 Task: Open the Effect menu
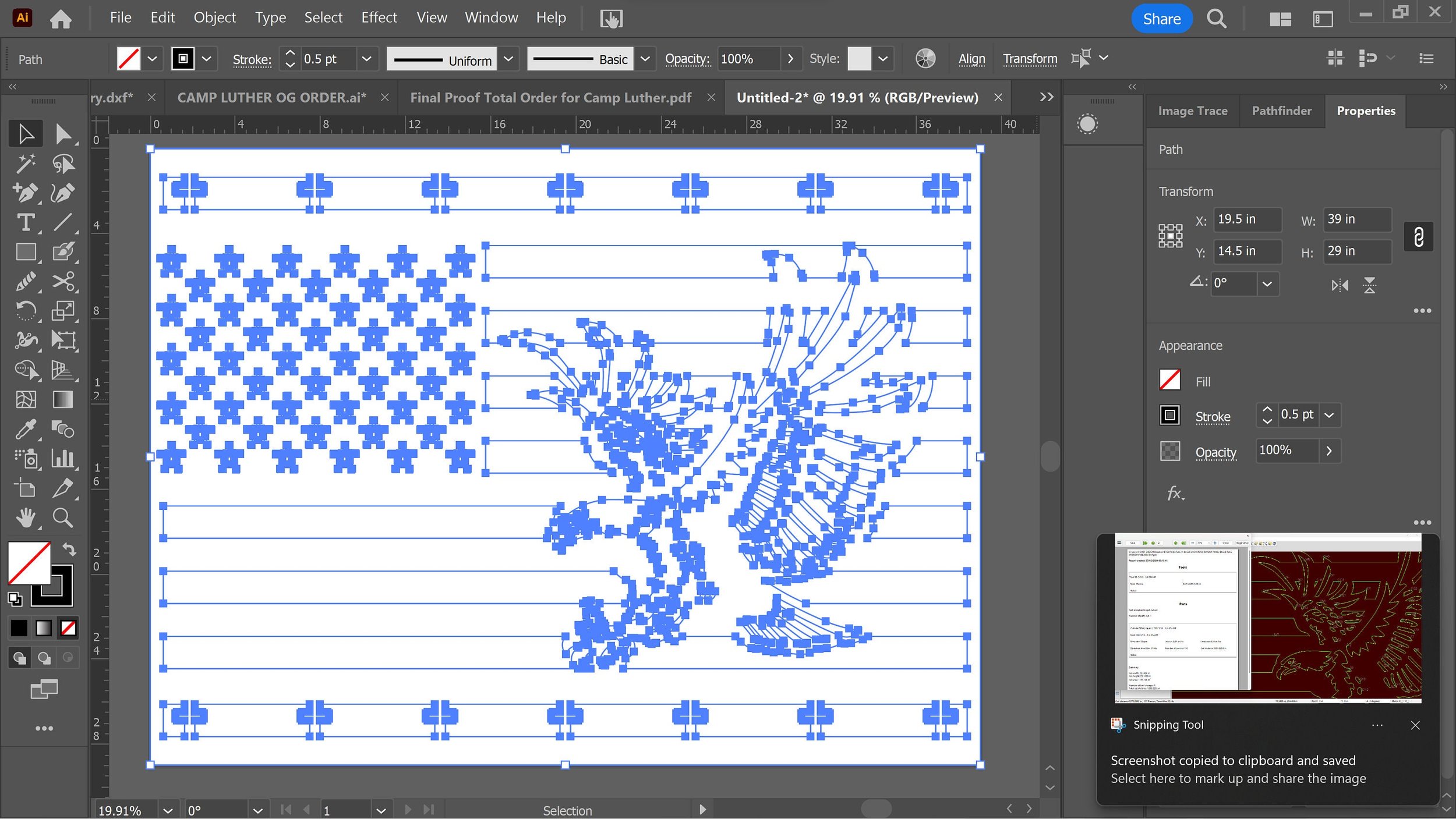pos(379,17)
